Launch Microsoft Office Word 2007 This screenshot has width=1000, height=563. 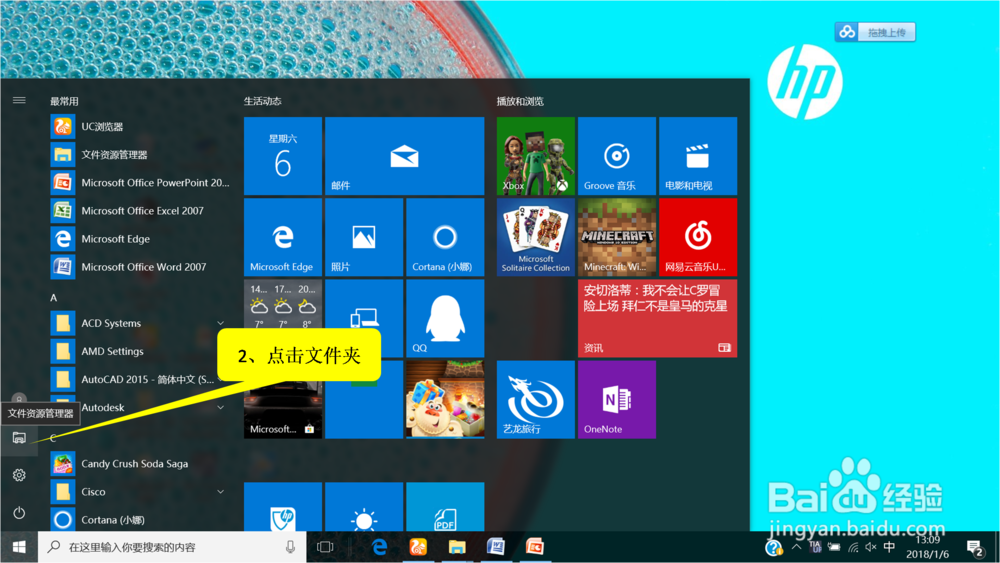coord(139,267)
